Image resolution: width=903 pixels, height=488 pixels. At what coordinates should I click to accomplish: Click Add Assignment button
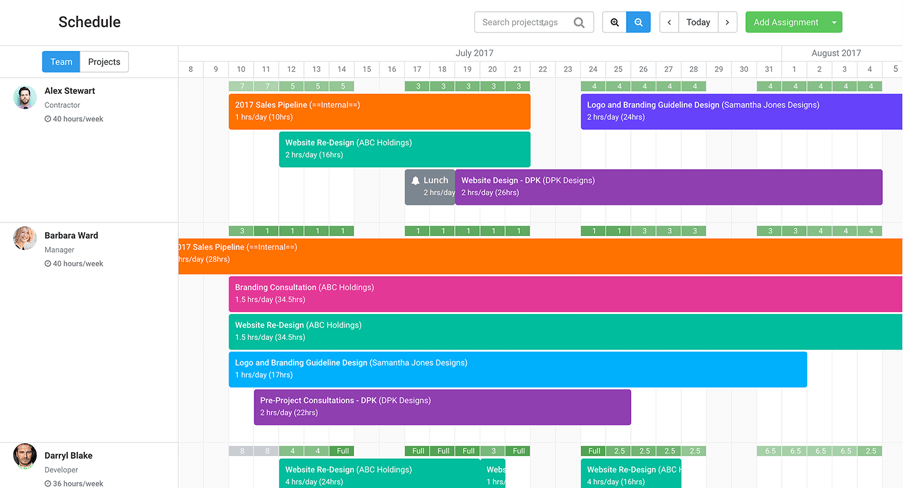coord(786,22)
